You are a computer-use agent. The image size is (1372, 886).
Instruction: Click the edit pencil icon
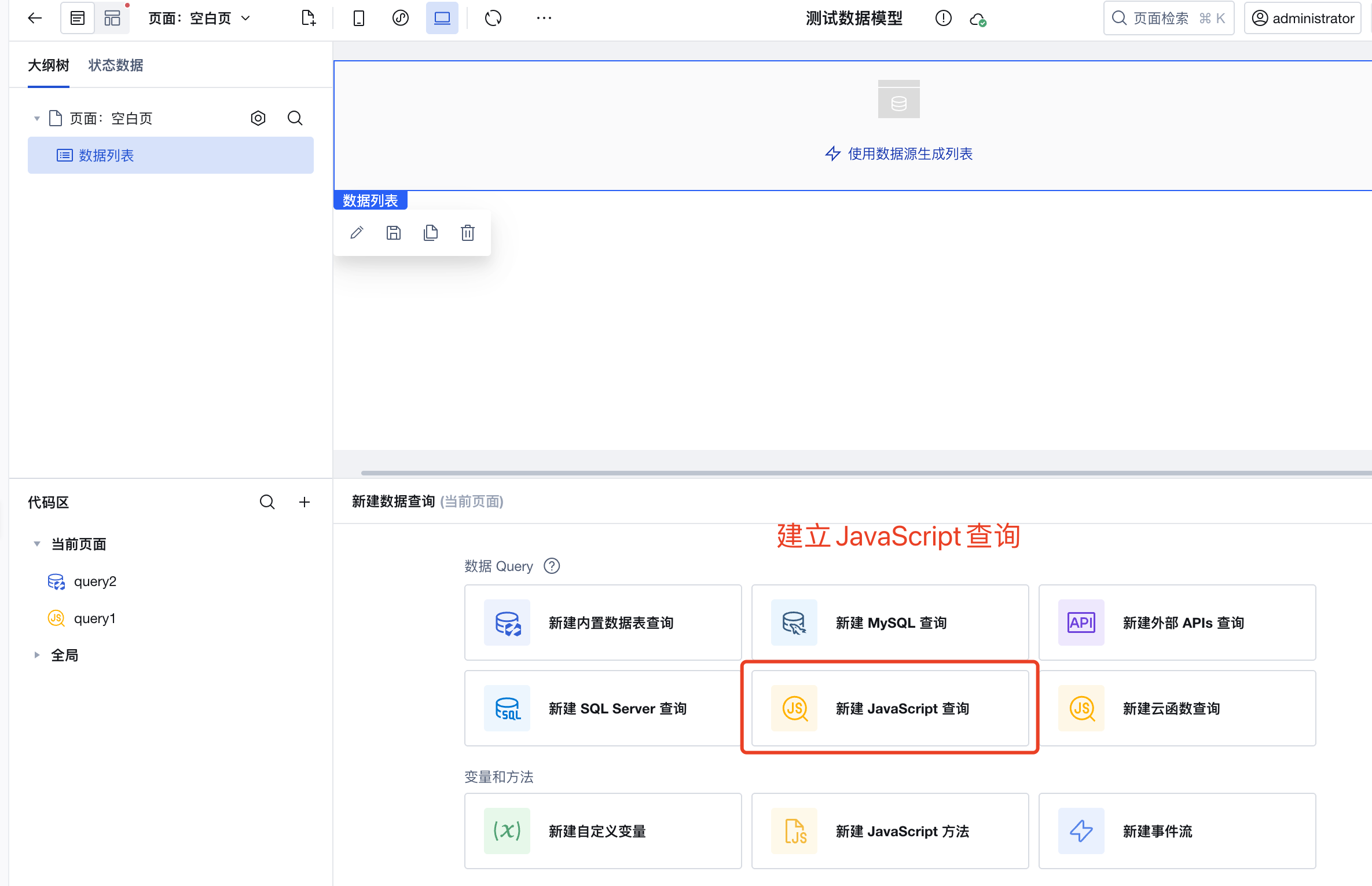[357, 233]
